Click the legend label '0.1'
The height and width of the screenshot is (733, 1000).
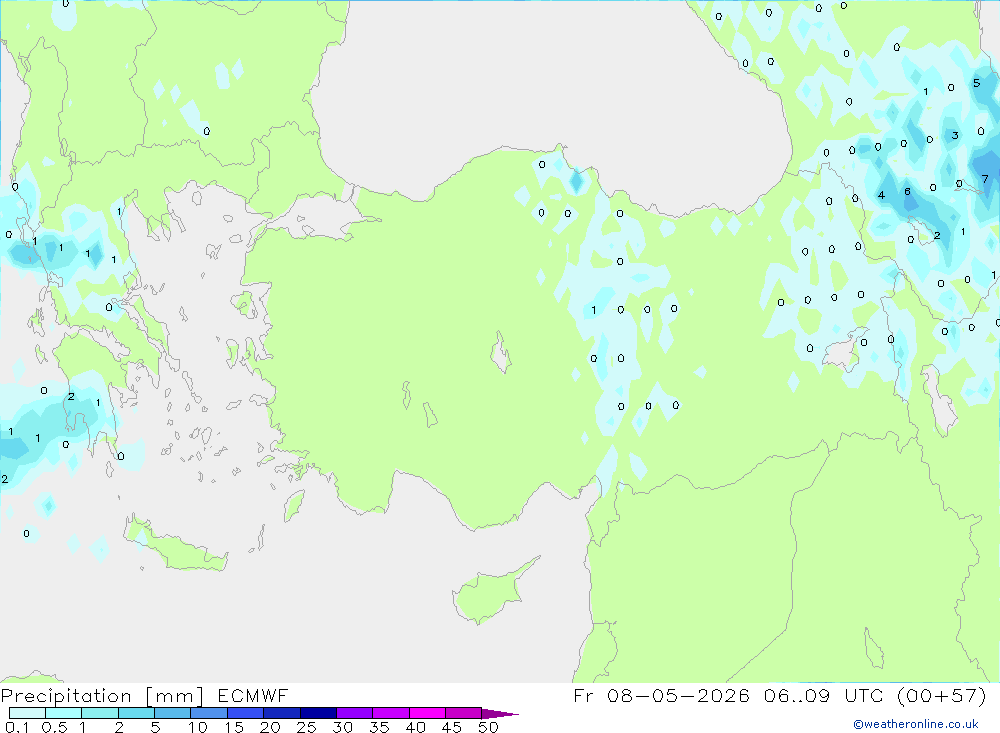tap(17, 727)
